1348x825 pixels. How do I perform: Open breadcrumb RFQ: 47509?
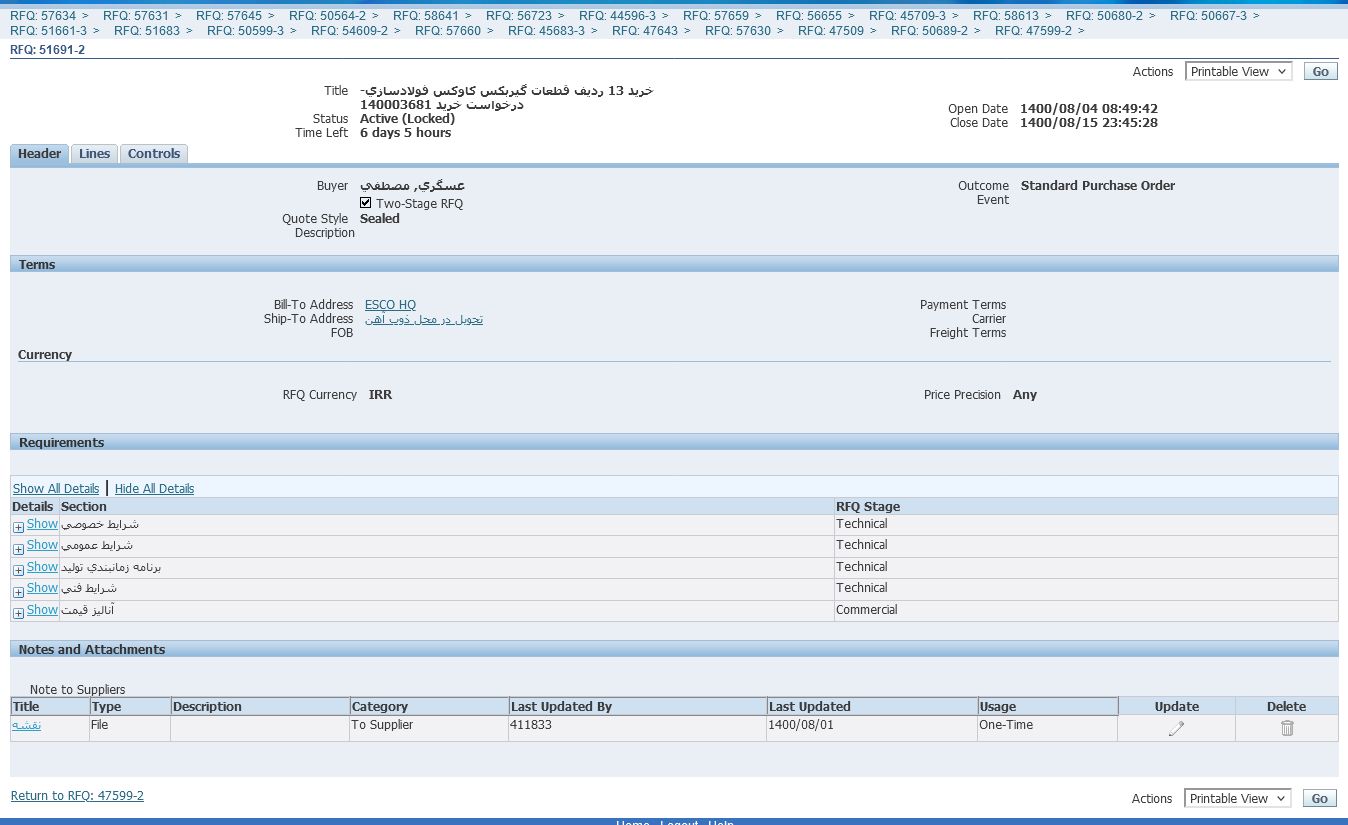(831, 31)
